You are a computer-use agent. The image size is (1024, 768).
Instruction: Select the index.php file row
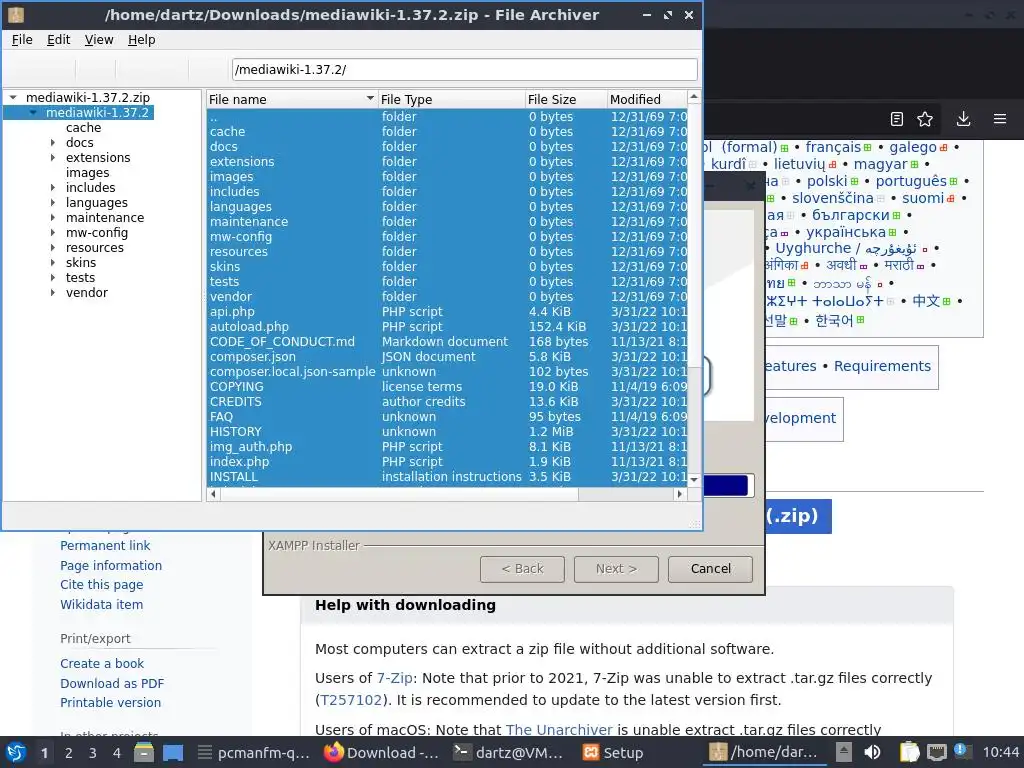pyautogui.click(x=447, y=462)
